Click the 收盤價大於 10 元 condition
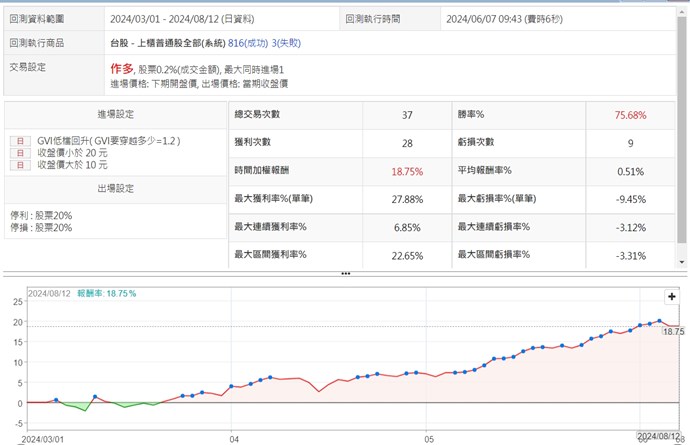The image size is (690, 445). [72, 165]
